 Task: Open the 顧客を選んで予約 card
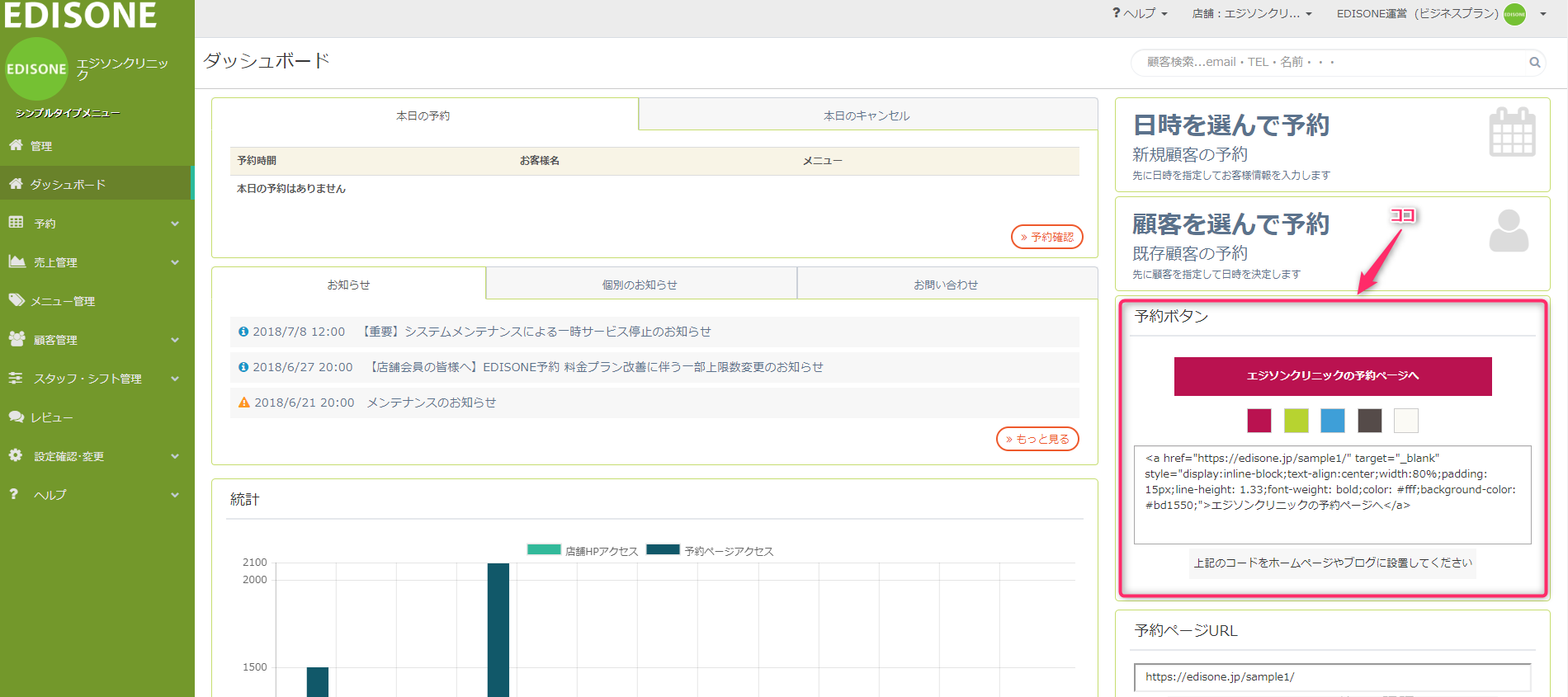[x=1332, y=243]
